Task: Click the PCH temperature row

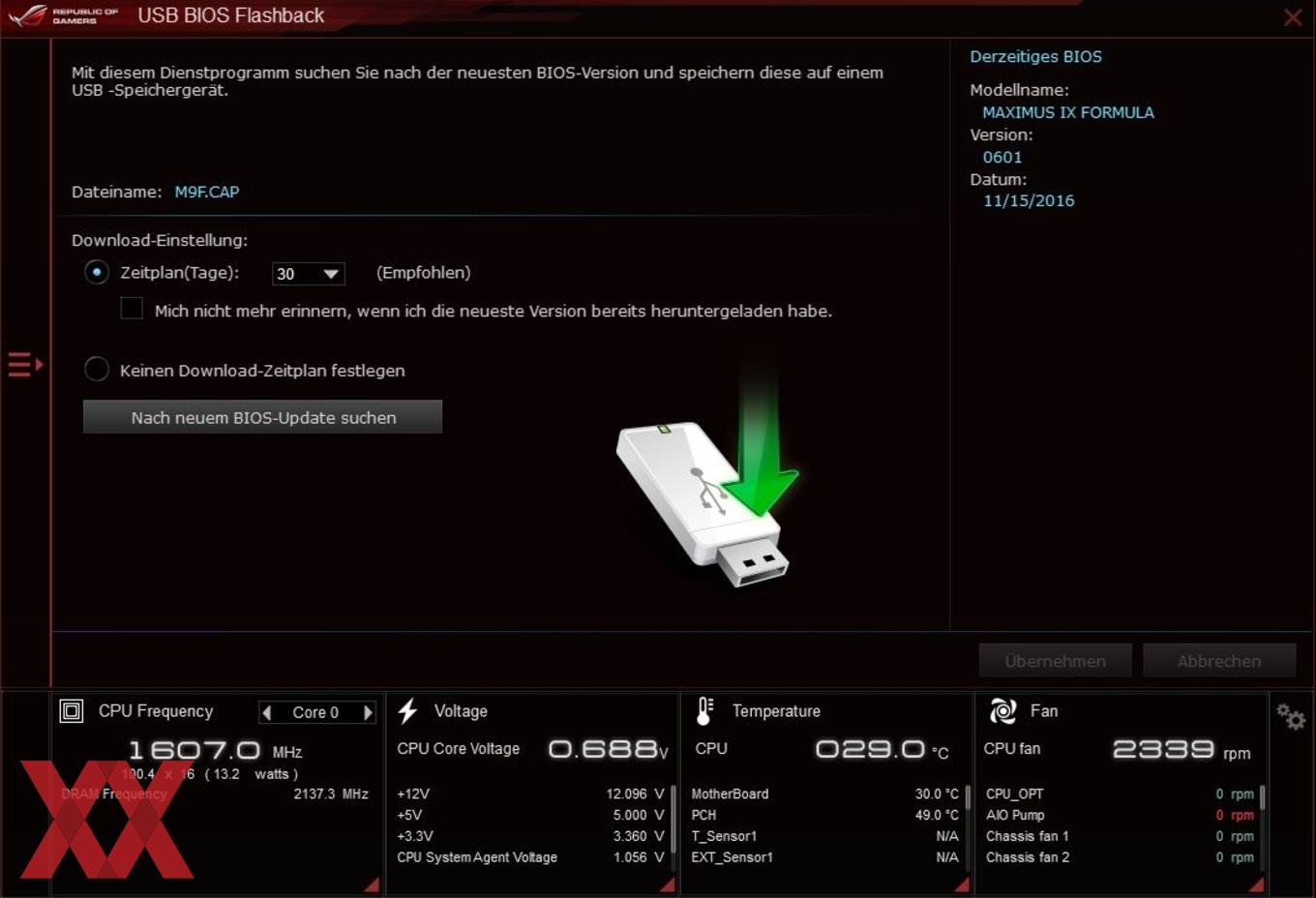Action: point(824,815)
